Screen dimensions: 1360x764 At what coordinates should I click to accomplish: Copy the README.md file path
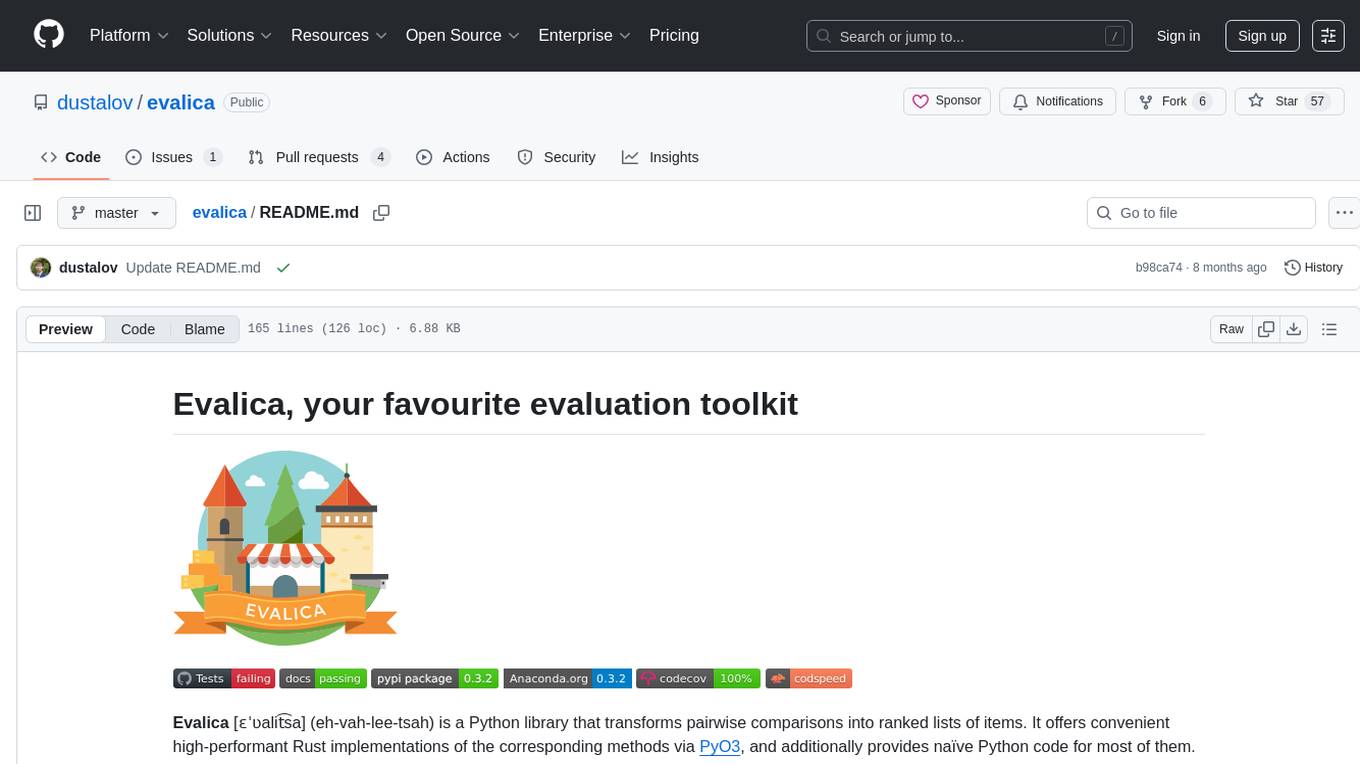click(x=381, y=212)
